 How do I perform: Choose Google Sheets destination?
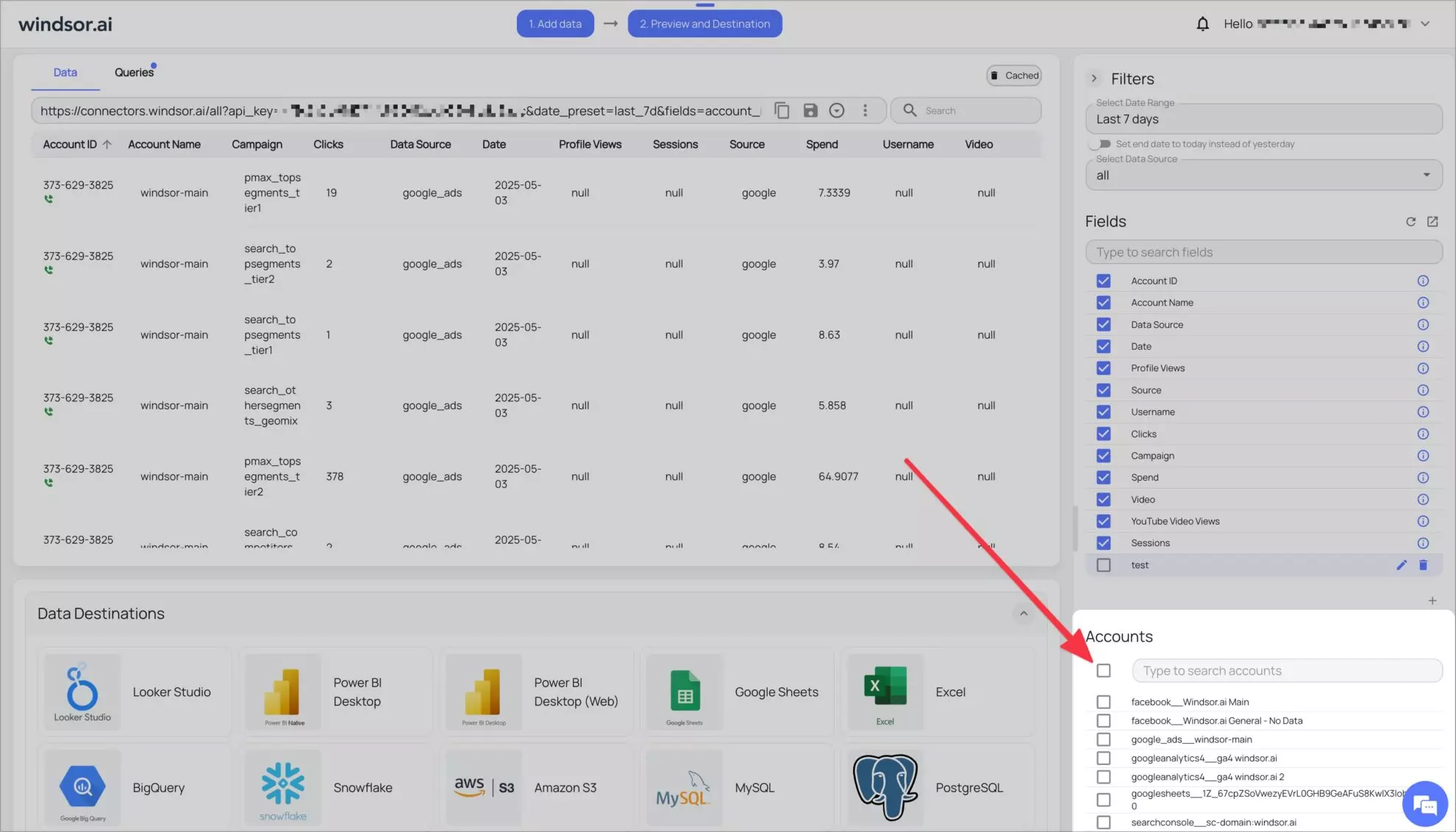pos(737,692)
